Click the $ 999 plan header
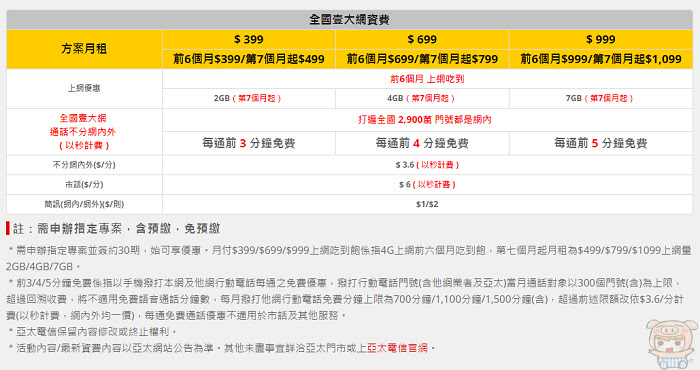The image size is (700, 370). pos(601,39)
